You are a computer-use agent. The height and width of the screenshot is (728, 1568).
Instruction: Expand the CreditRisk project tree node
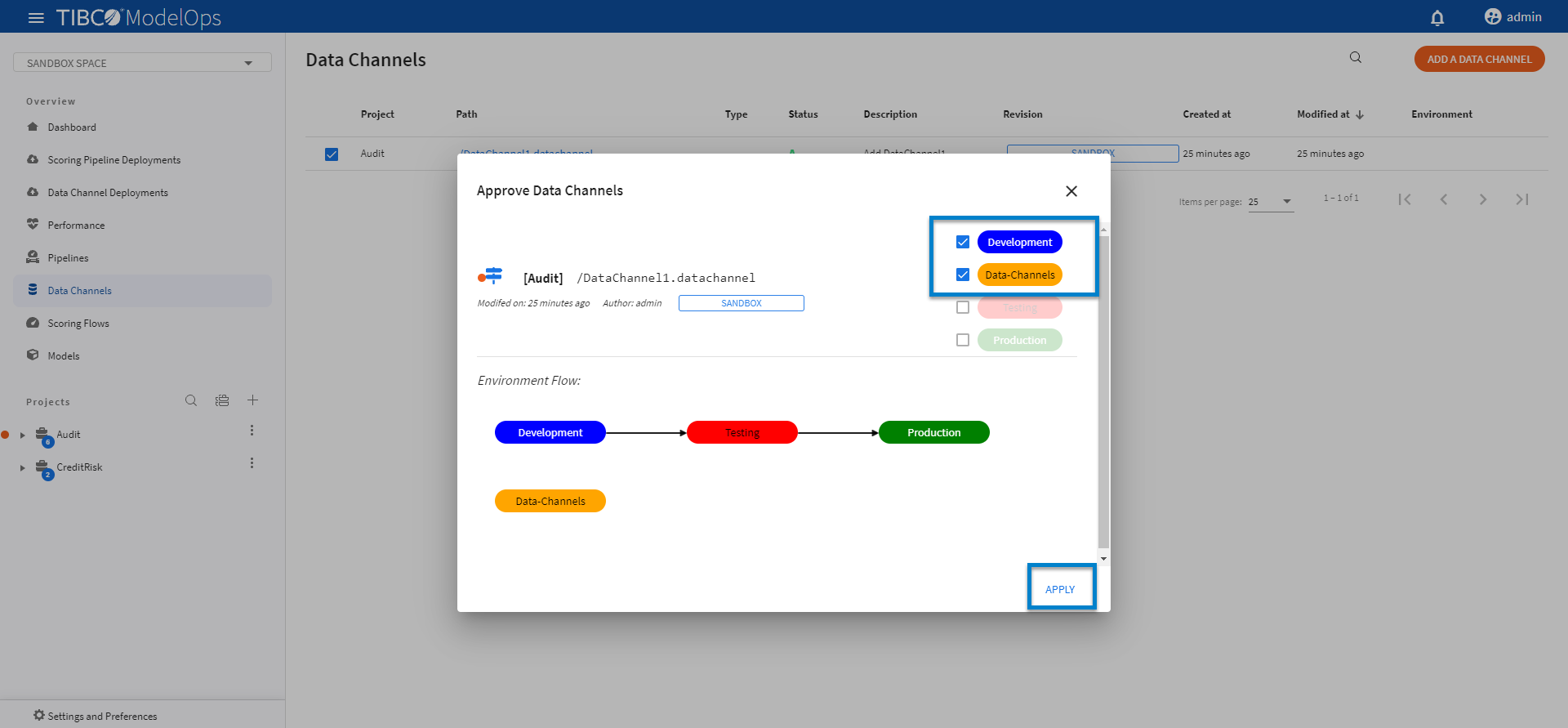23,467
